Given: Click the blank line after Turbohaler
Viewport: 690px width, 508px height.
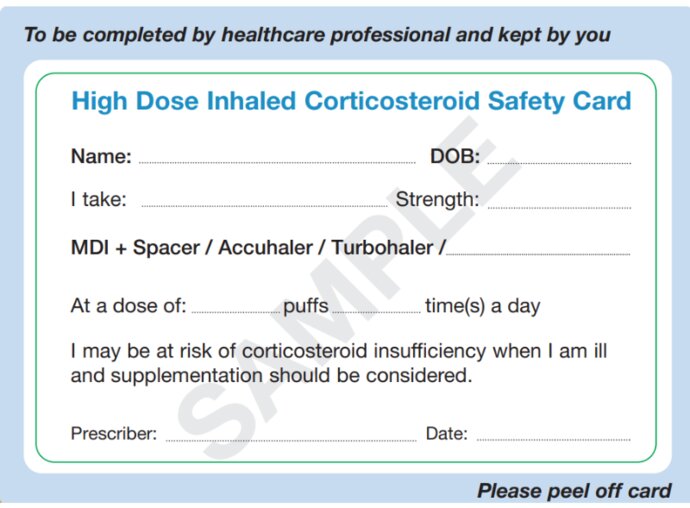Looking at the screenshot, I should tap(538, 252).
